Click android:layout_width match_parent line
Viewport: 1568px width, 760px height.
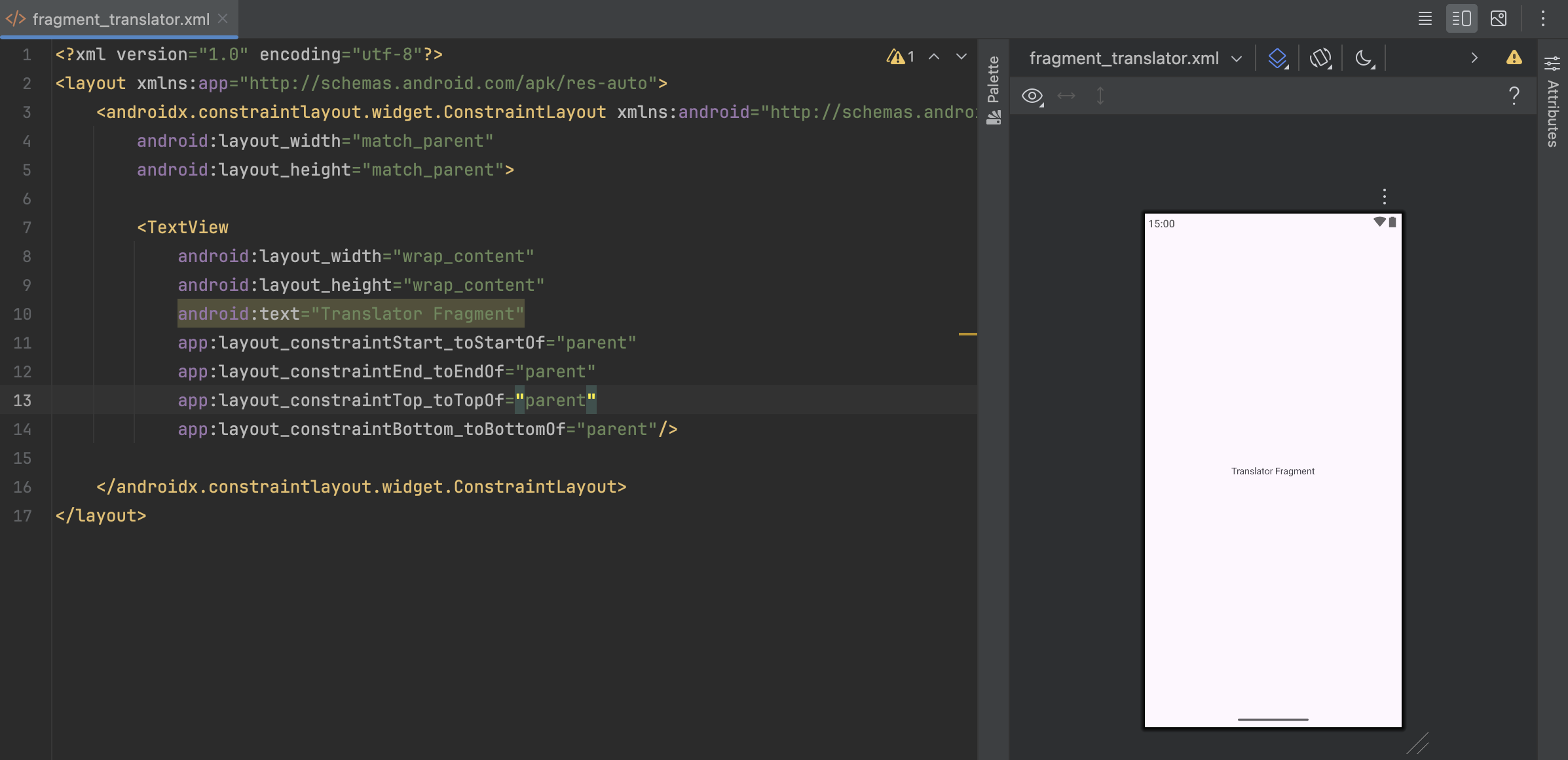point(315,141)
